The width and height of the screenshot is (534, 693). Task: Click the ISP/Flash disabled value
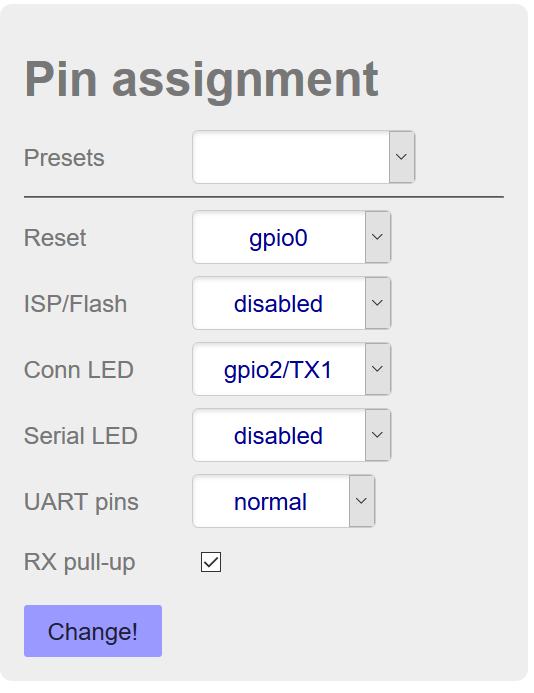click(279, 303)
